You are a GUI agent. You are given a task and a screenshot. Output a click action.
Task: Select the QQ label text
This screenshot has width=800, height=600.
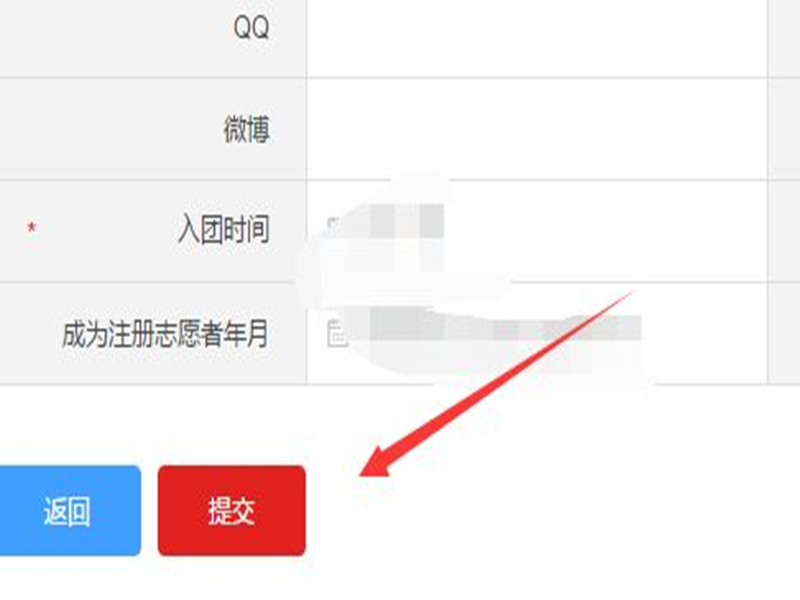[x=251, y=27]
